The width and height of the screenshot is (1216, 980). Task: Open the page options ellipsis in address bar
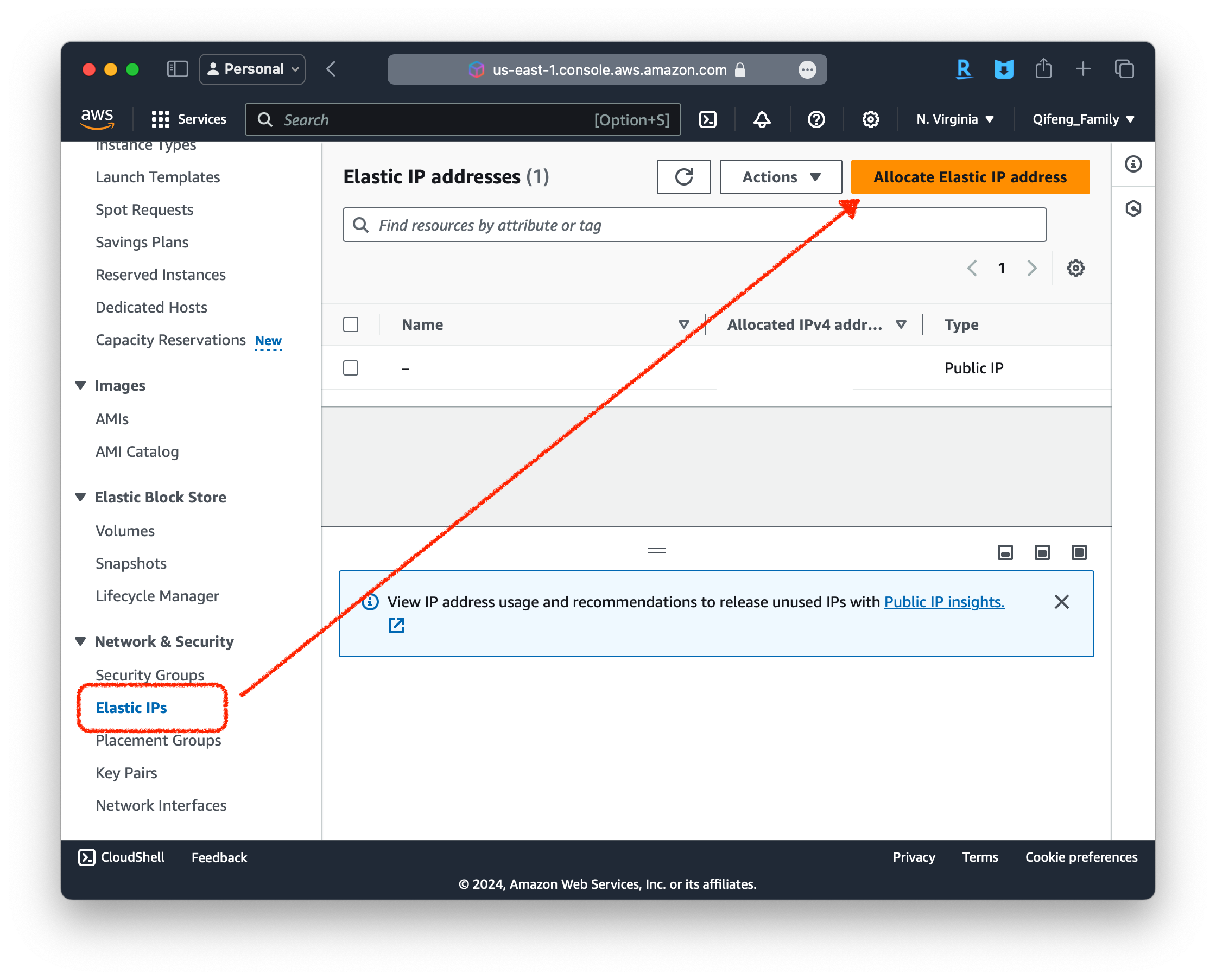point(807,69)
